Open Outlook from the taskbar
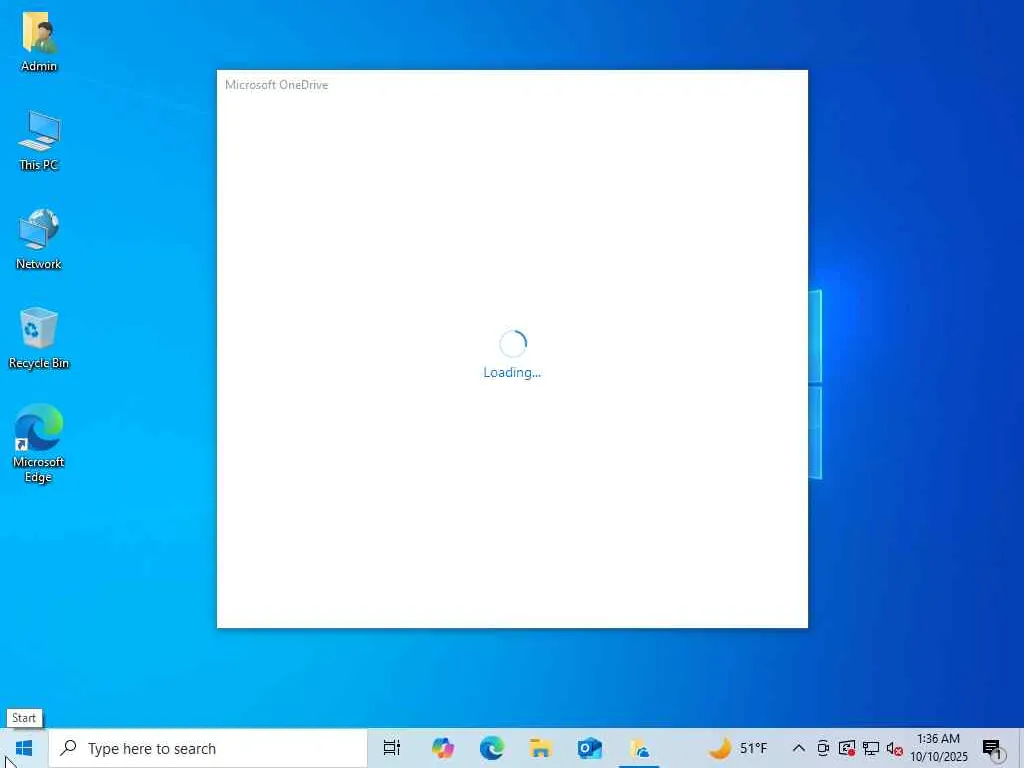This screenshot has height=768, width=1024. [590, 748]
